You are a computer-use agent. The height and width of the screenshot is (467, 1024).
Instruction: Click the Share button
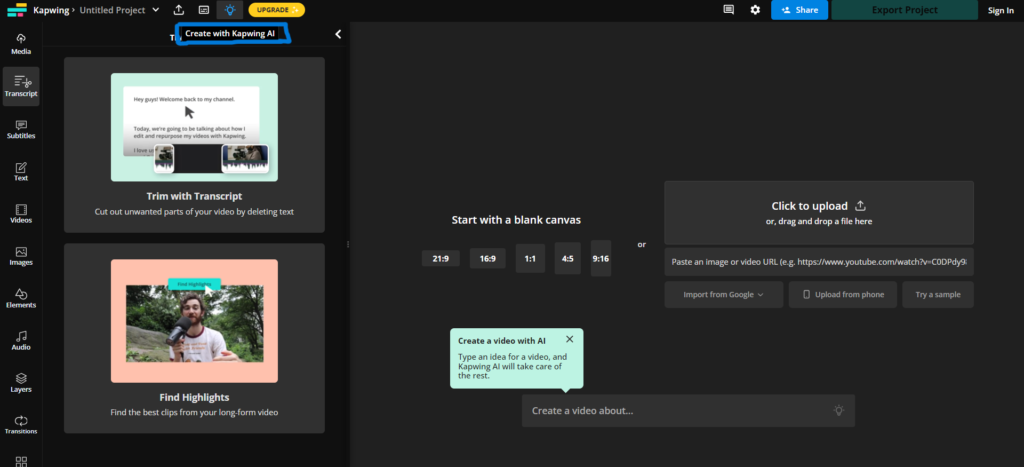[799, 10]
